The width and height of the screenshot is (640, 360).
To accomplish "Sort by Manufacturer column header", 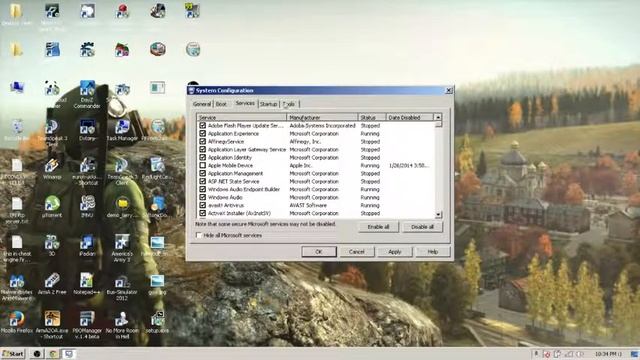I will pos(322,118).
